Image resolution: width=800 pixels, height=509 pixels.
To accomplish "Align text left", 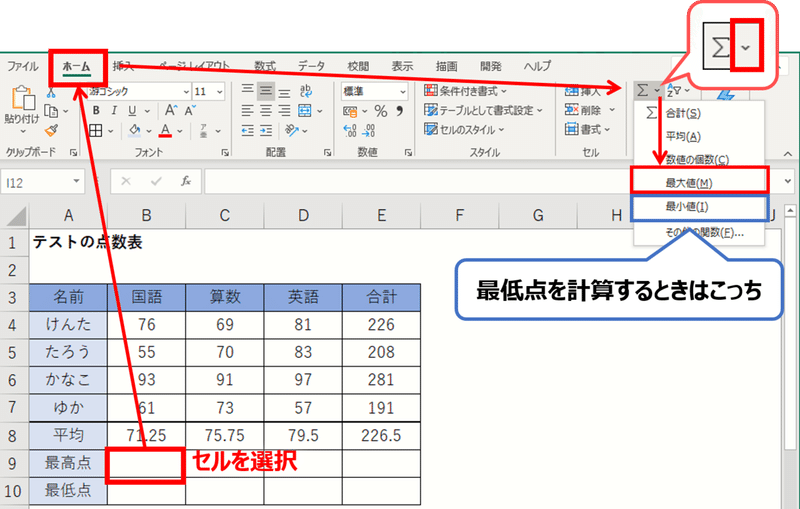I will click(247, 111).
